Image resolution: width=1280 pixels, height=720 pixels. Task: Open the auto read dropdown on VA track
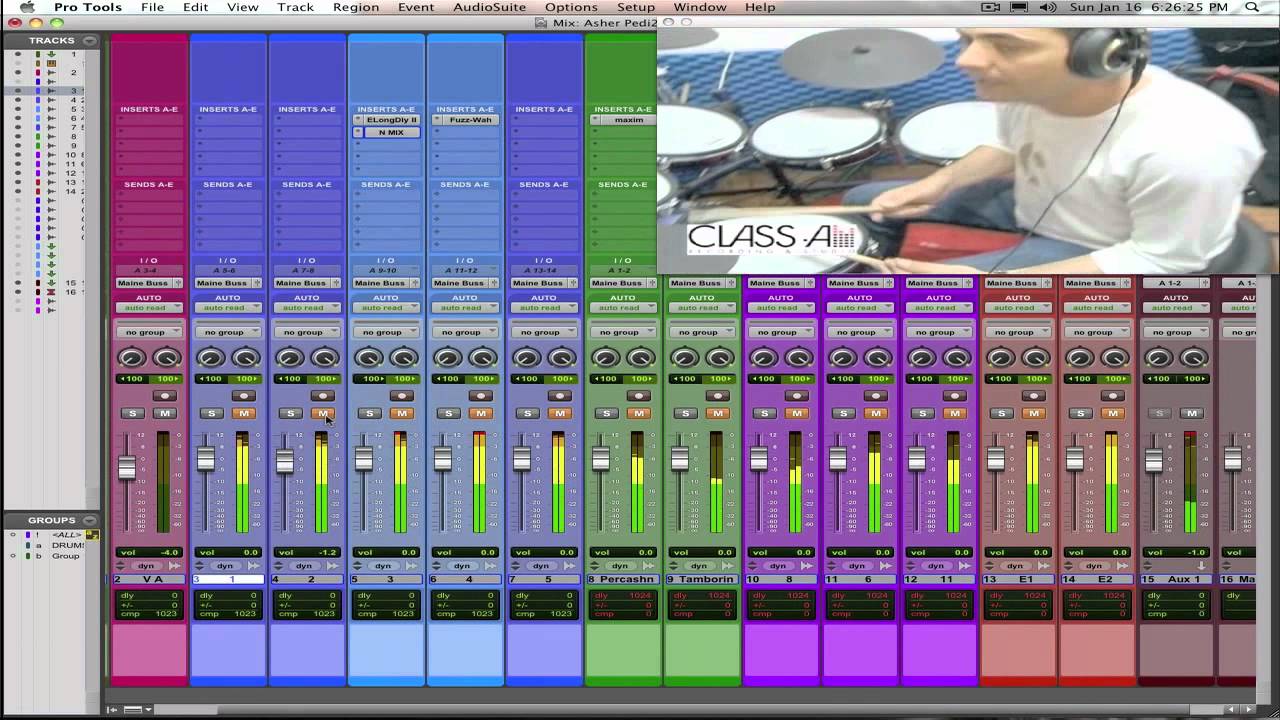[x=149, y=308]
